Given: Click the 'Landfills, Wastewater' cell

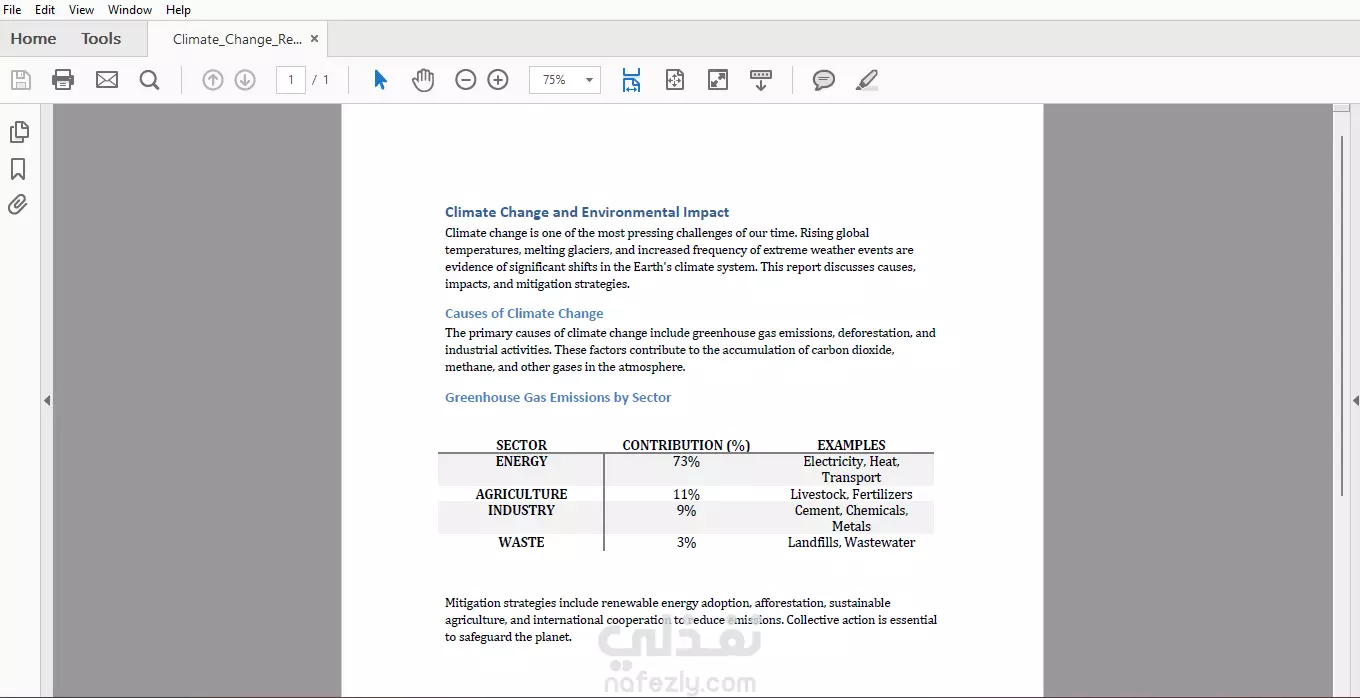Looking at the screenshot, I should tap(851, 542).
